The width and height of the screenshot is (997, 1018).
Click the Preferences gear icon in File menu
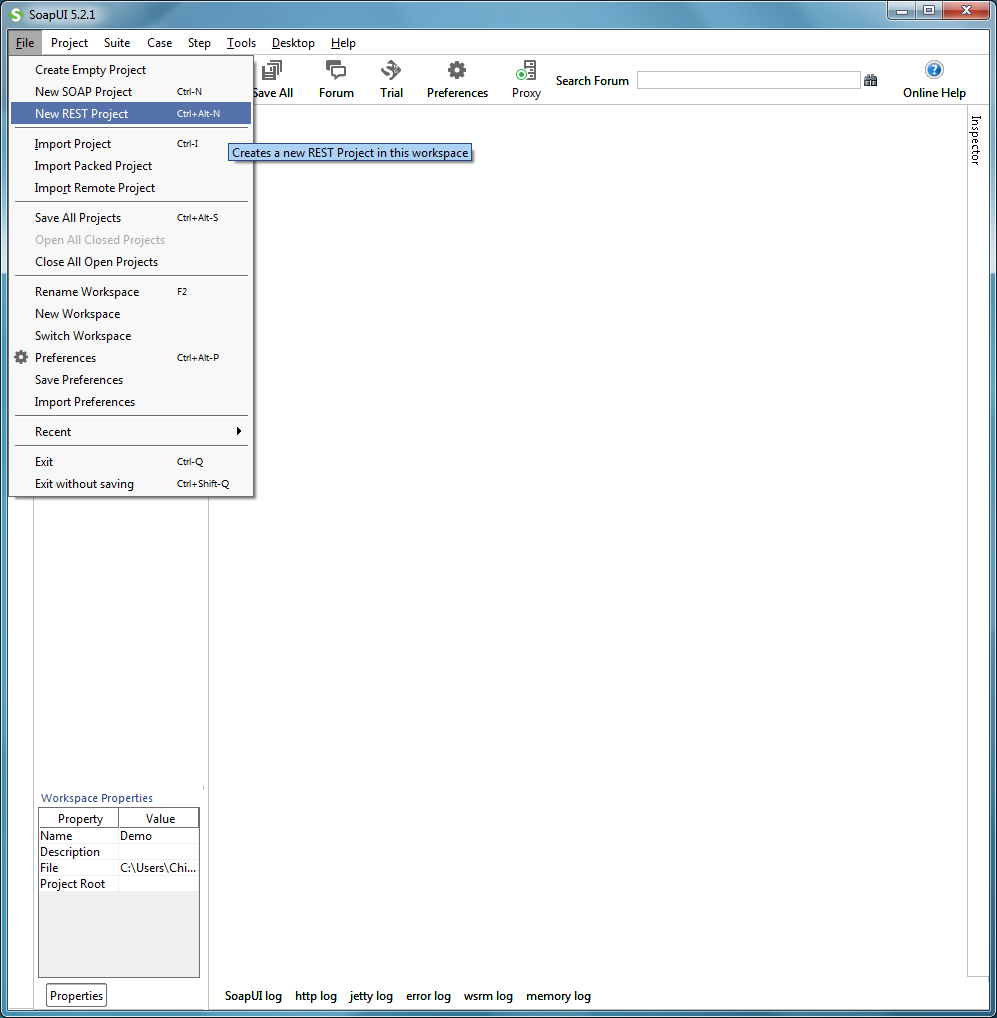[21, 357]
